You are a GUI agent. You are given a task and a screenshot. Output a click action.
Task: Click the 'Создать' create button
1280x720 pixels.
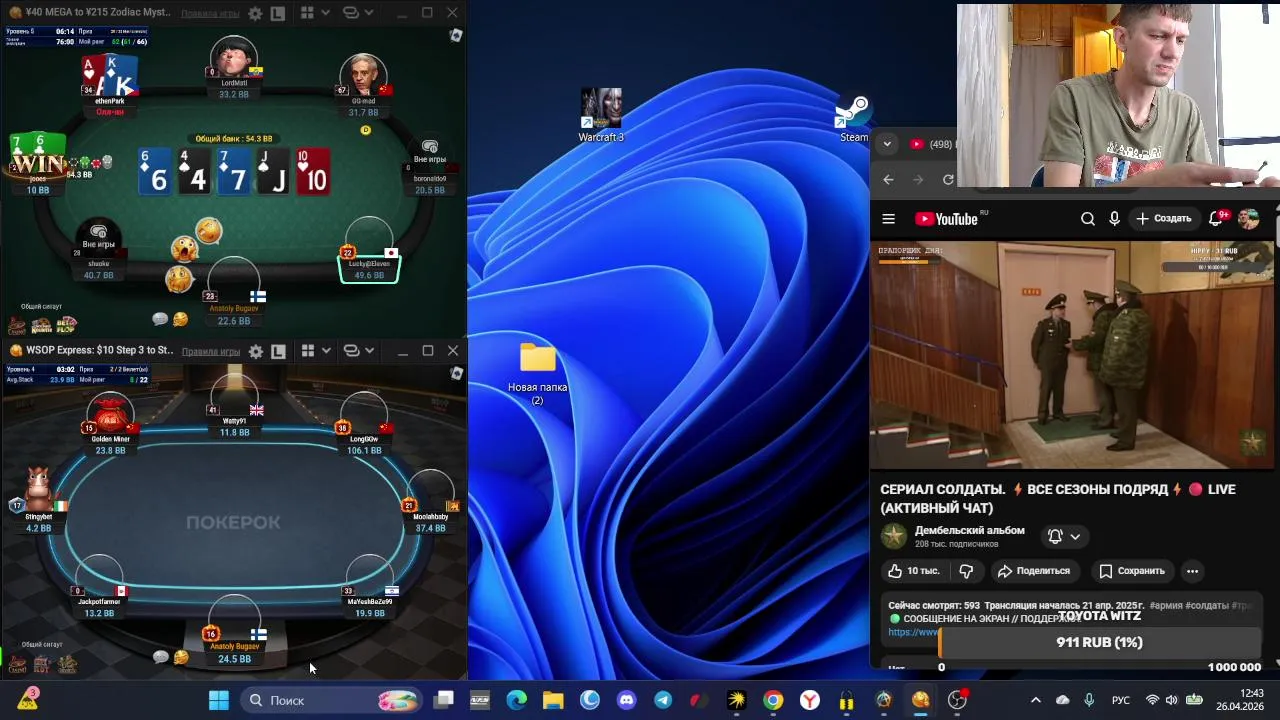click(1164, 218)
